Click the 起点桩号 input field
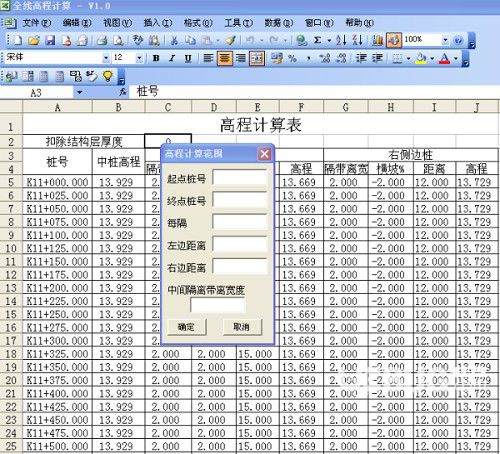Screen dimensions: 500x454 click(x=240, y=178)
